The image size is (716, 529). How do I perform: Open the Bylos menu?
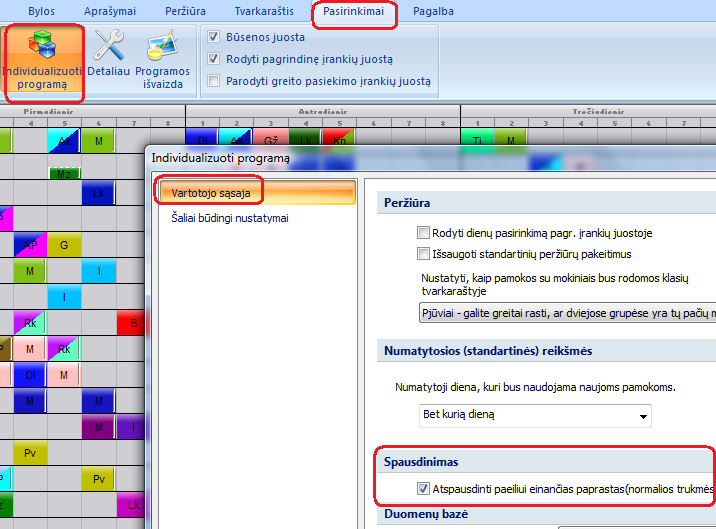click(41, 11)
